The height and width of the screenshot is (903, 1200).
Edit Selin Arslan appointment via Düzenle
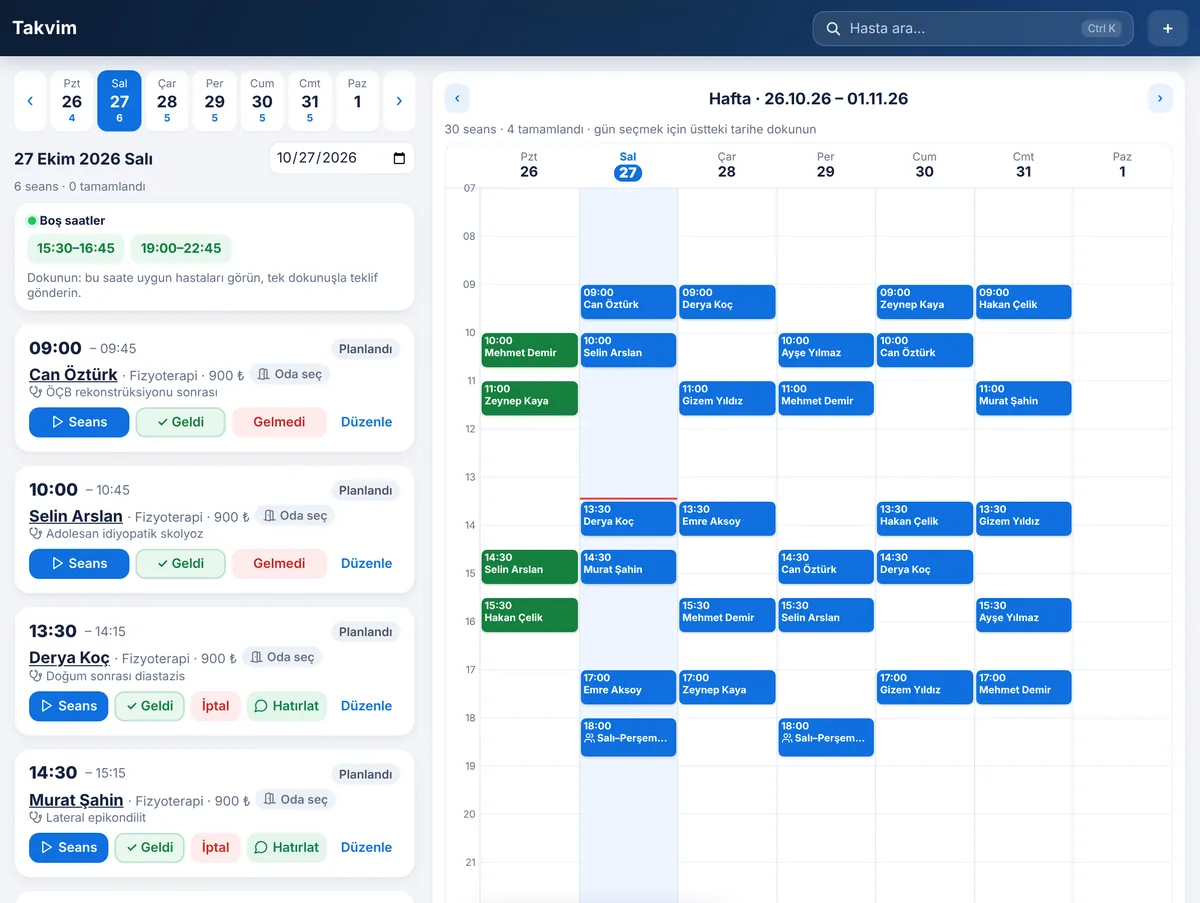click(366, 563)
